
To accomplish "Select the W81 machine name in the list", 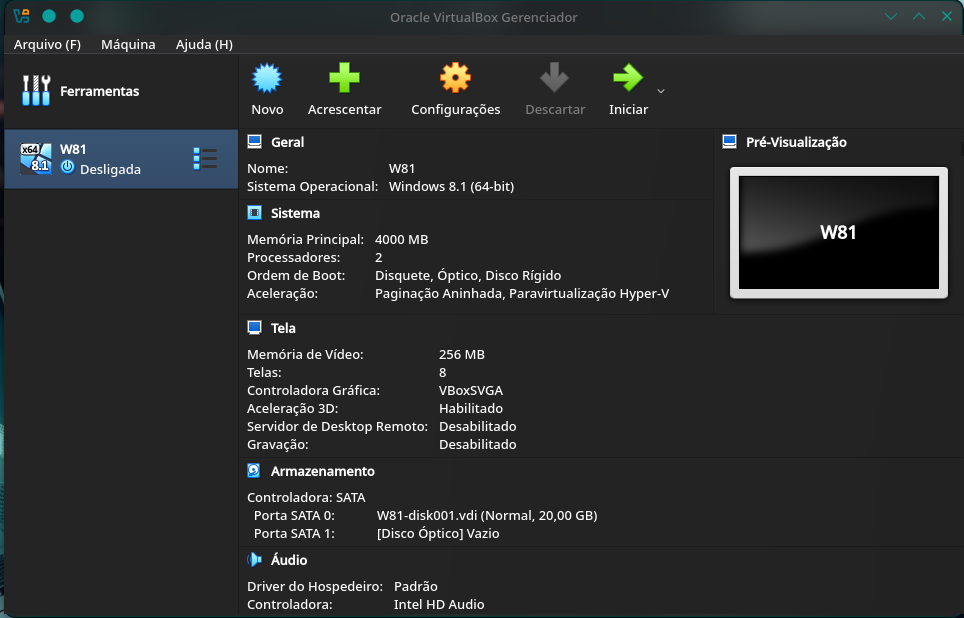I will click(73, 149).
